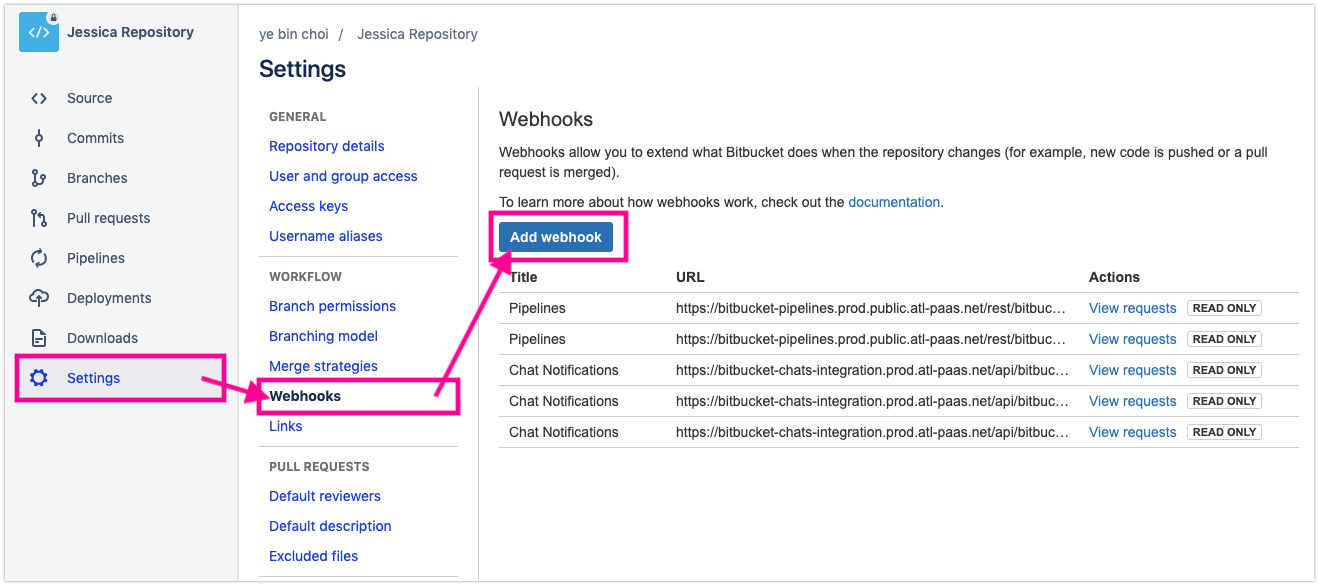Screen dimensions: 1319x586
Task: Open Access keys settings page
Action: coord(308,206)
